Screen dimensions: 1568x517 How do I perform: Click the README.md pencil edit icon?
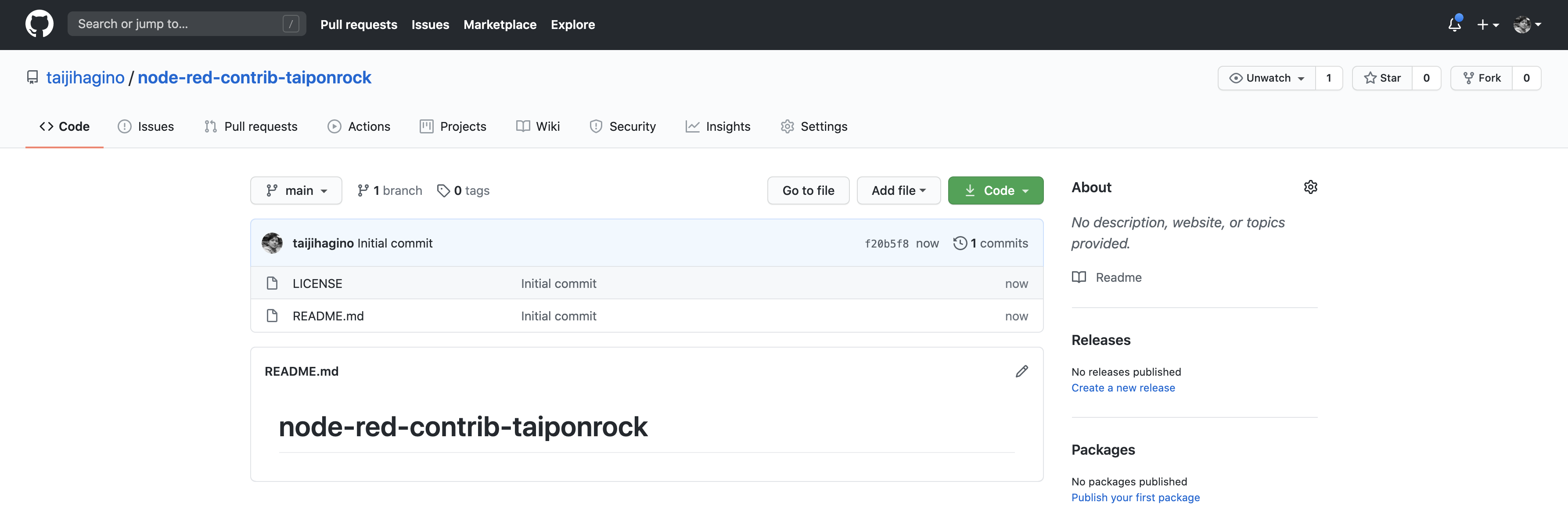click(x=1021, y=371)
